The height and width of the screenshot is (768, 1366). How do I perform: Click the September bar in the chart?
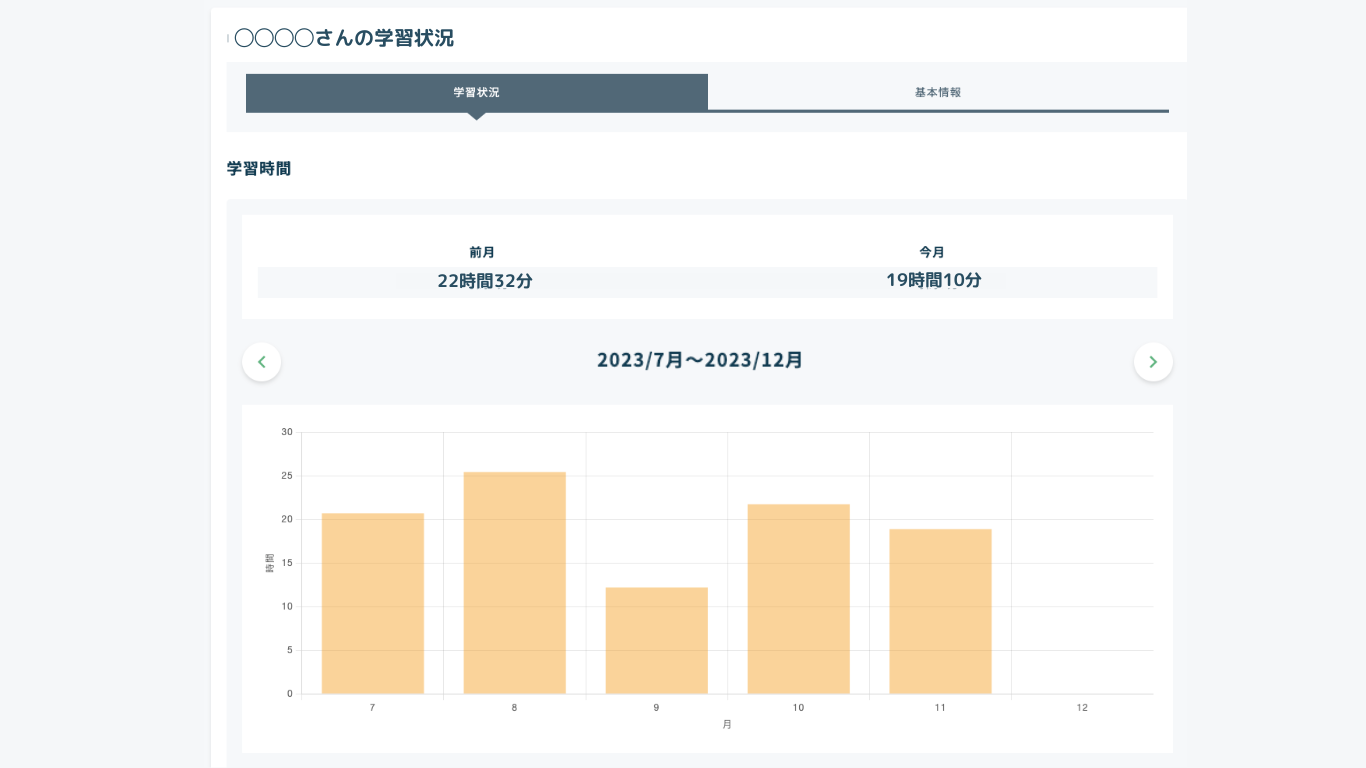point(656,640)
